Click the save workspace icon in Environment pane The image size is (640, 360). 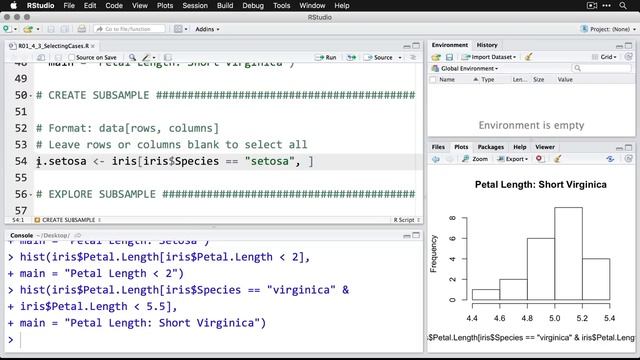[449, 57]
